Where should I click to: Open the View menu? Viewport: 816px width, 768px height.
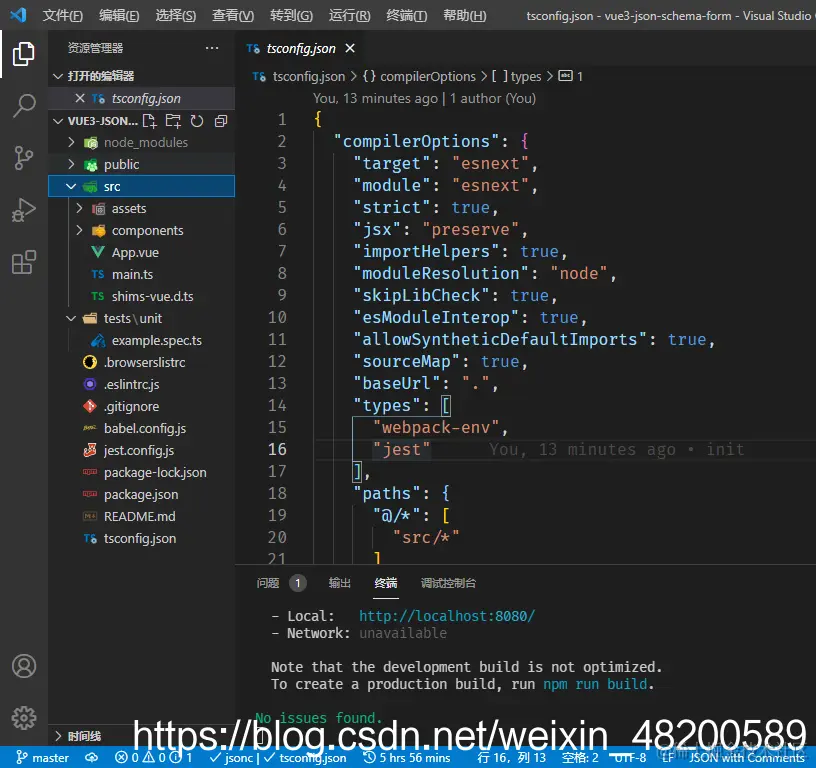click(x=233, y=16)
